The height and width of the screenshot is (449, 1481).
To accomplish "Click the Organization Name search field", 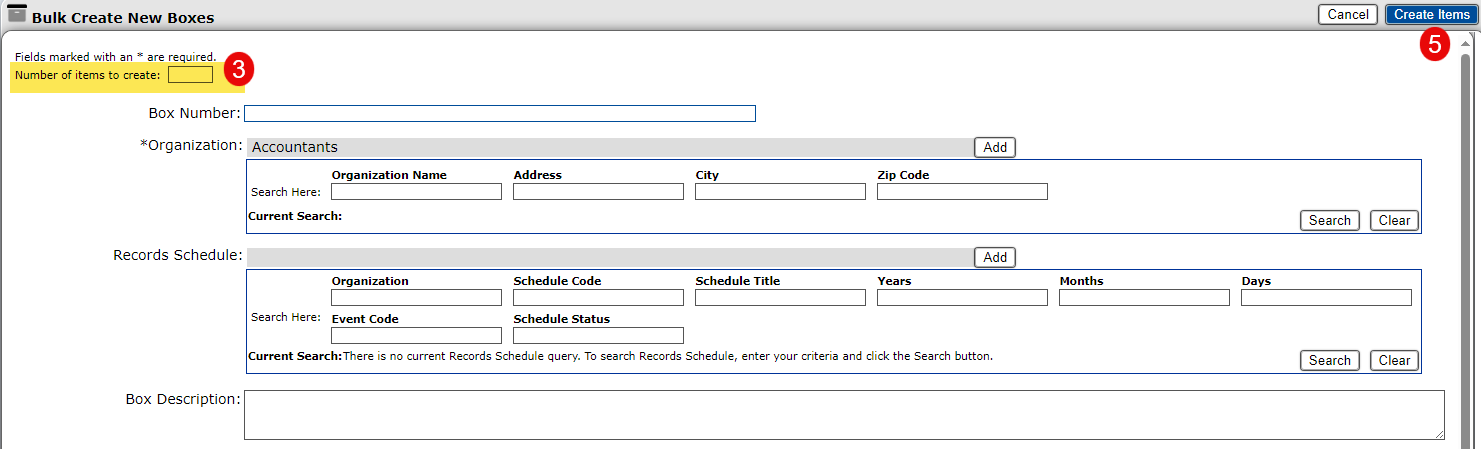I will (416, 191).
